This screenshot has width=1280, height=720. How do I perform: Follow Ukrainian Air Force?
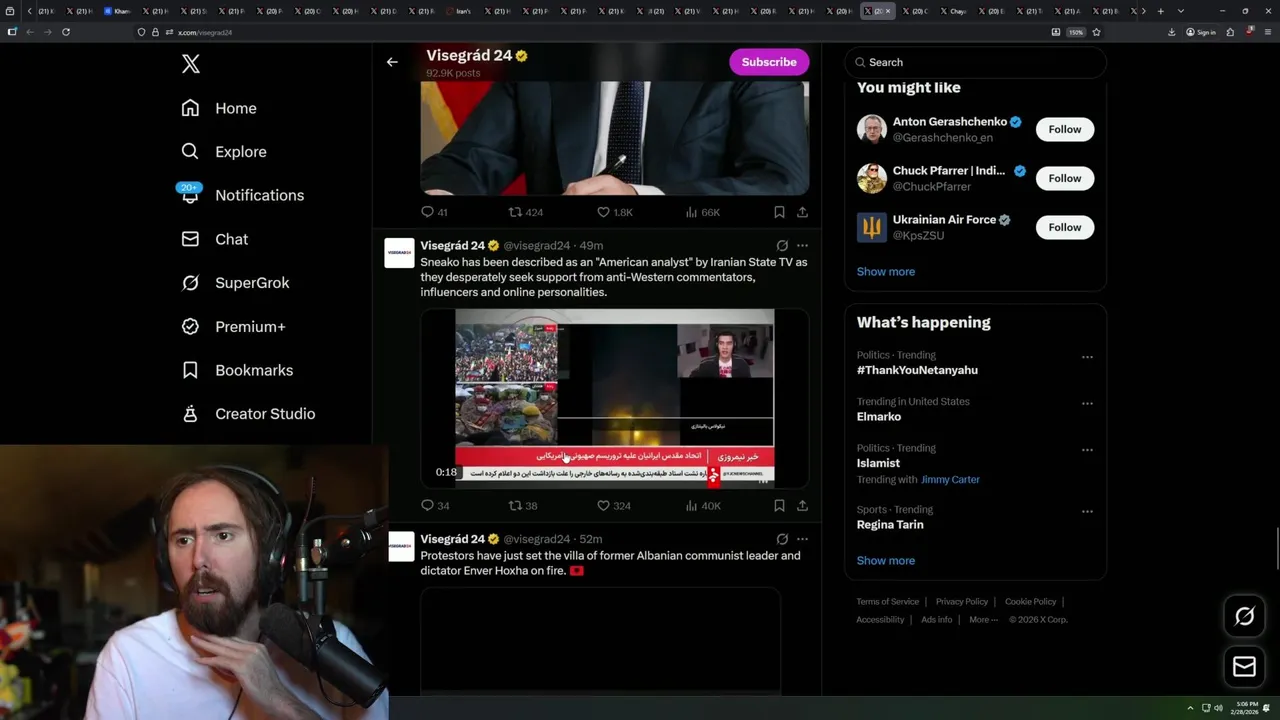(1065, 227)
